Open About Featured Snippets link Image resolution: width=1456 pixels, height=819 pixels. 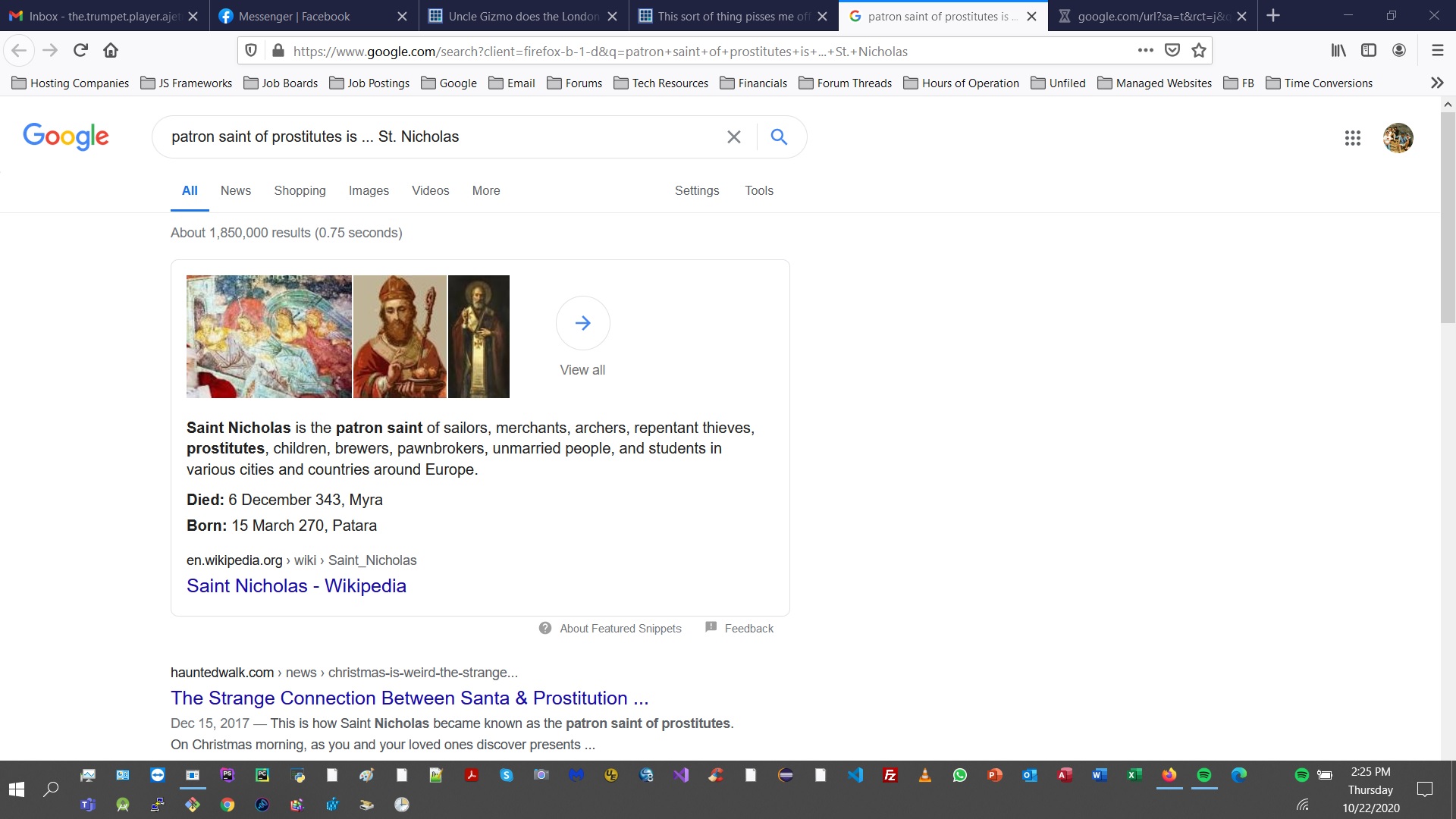coord(620,629)
